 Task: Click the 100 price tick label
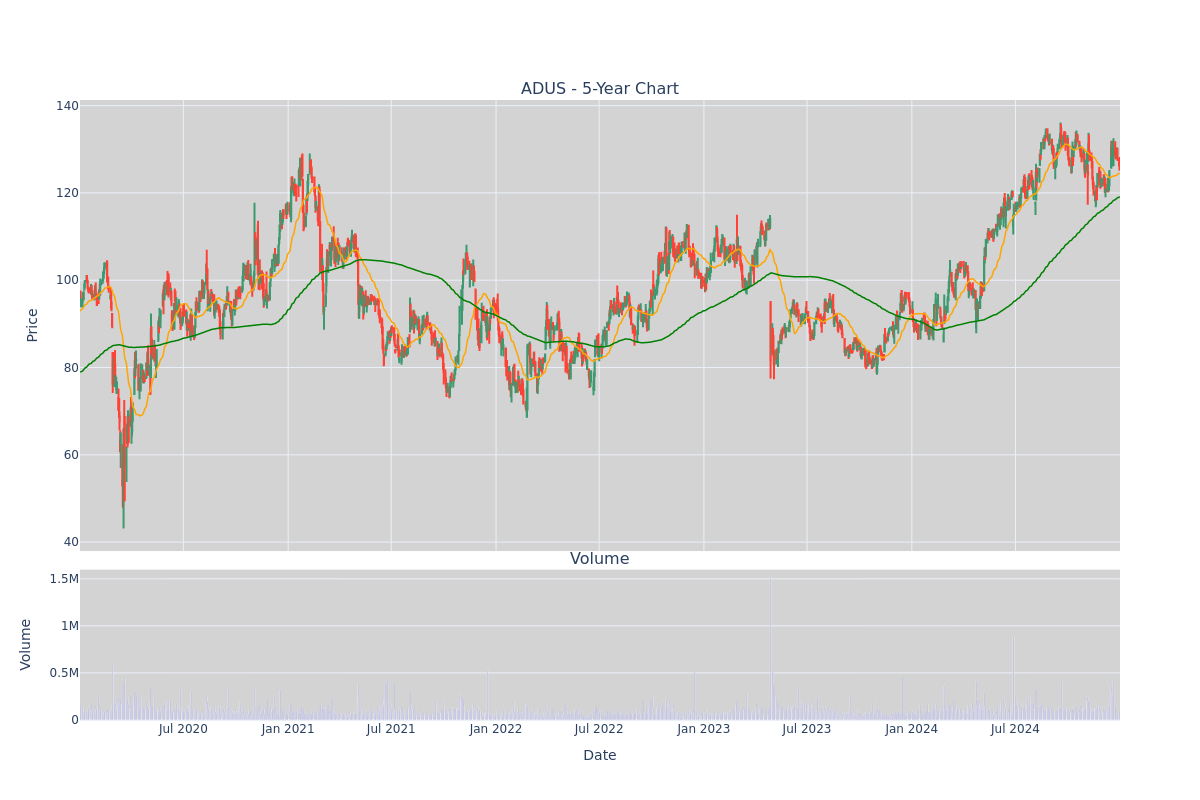point(67,280)
